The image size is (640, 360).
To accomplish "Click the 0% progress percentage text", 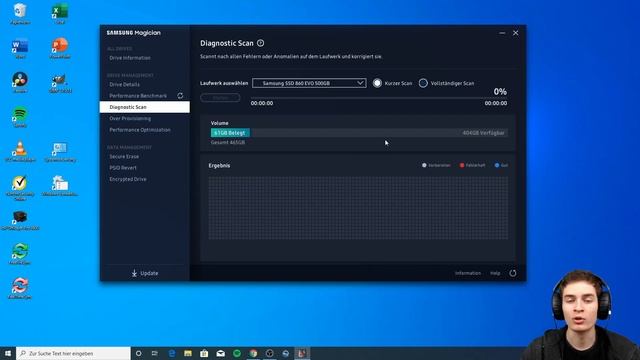I will [500, 92].
